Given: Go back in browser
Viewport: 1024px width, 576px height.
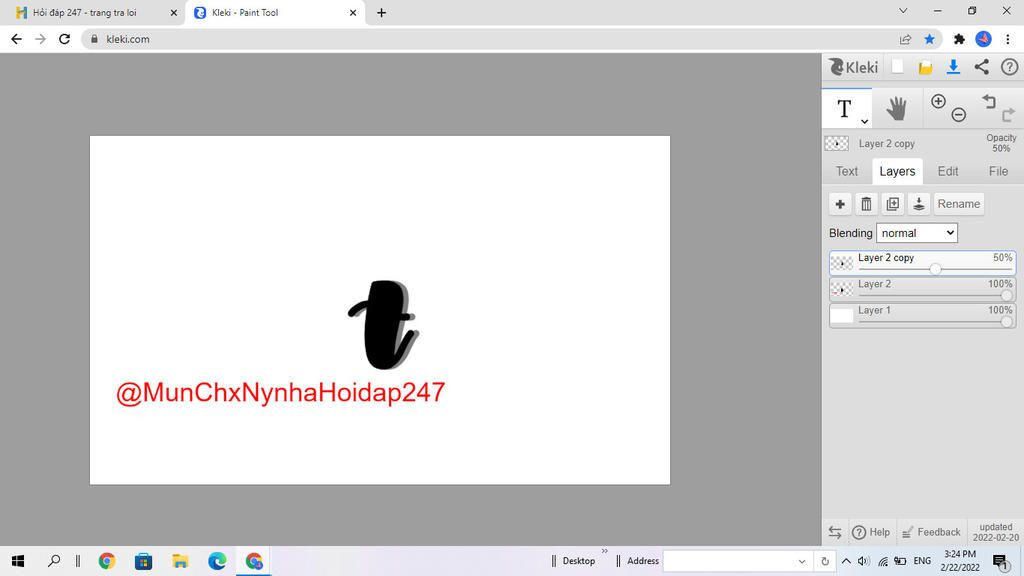Looking at the screenshot, I should 16,39.
